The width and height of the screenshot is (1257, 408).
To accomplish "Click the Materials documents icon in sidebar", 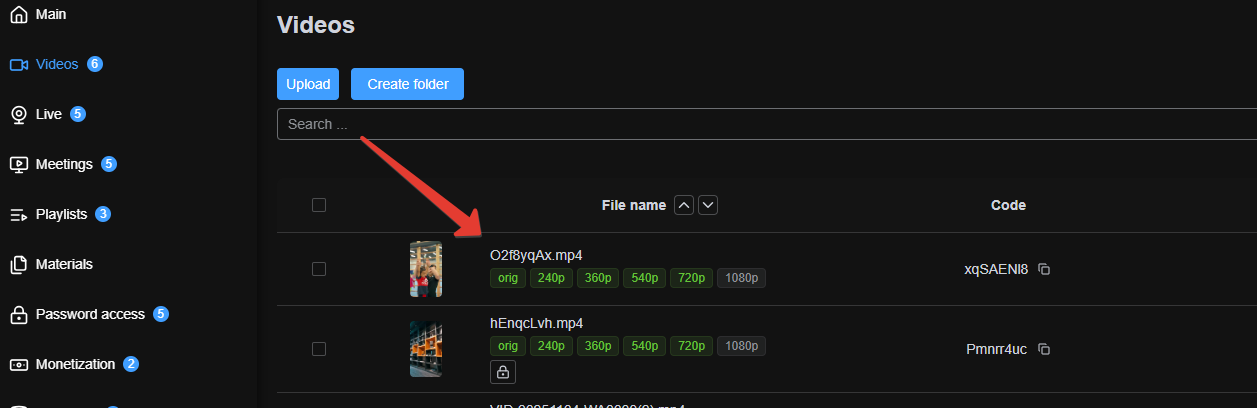I will coord(18,265).
